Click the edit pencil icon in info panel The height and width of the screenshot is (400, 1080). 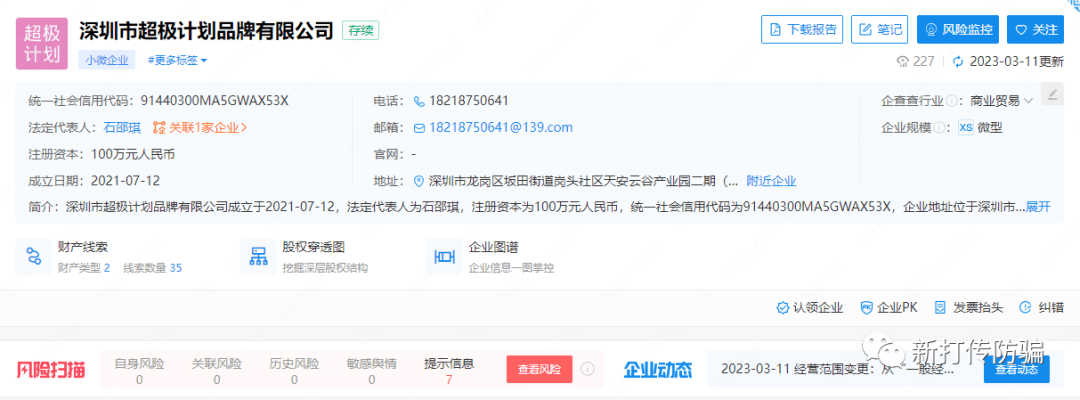tap(1052, 94)
